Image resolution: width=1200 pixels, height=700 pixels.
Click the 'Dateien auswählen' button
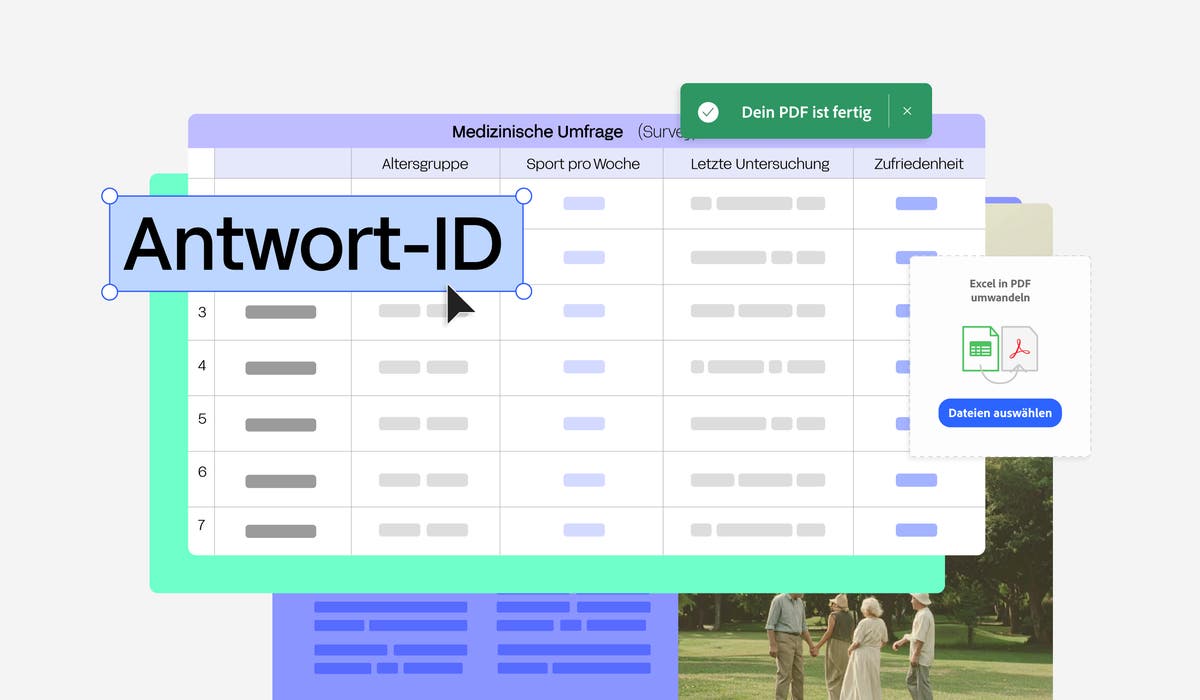[x=1000, y=413]
